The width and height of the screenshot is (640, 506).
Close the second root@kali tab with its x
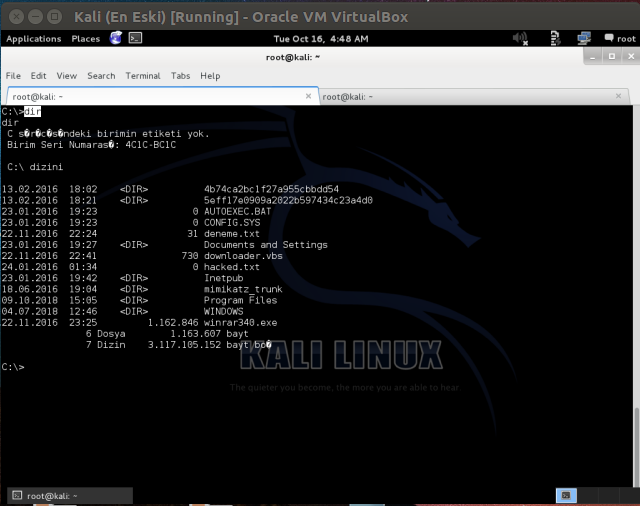tap(618, 96)
